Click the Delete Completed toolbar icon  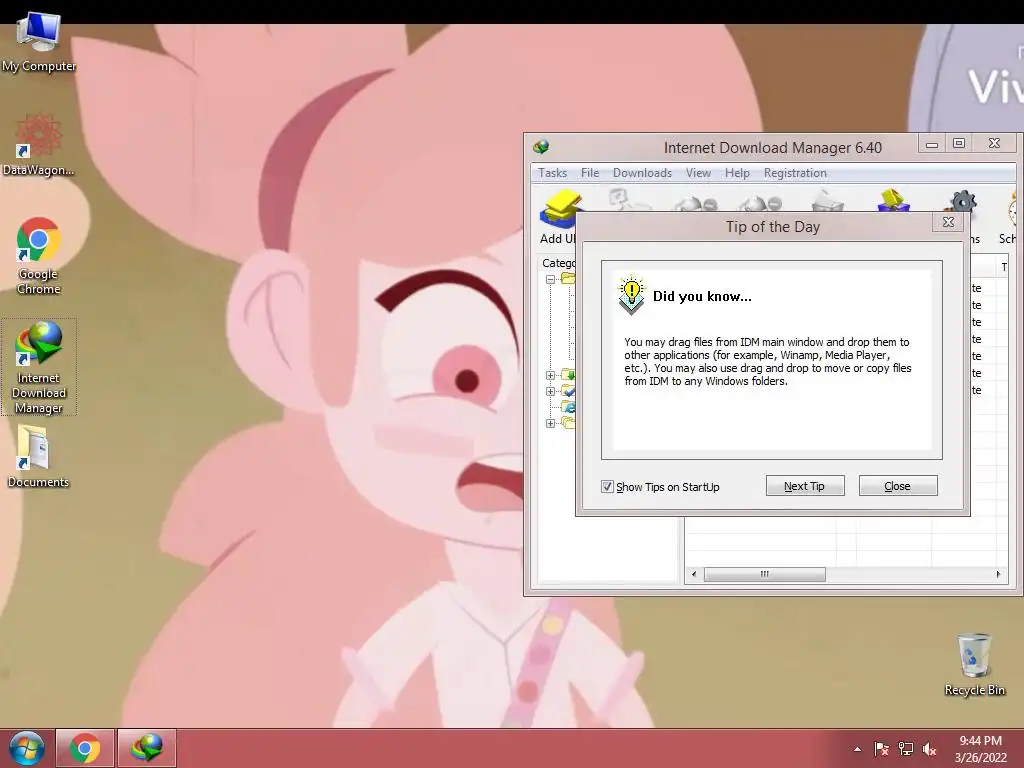point(893,200)
